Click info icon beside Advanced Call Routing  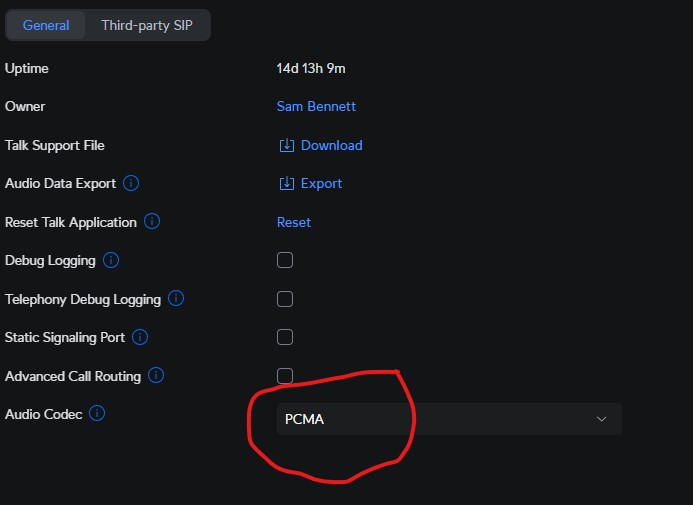click(157, 376)
